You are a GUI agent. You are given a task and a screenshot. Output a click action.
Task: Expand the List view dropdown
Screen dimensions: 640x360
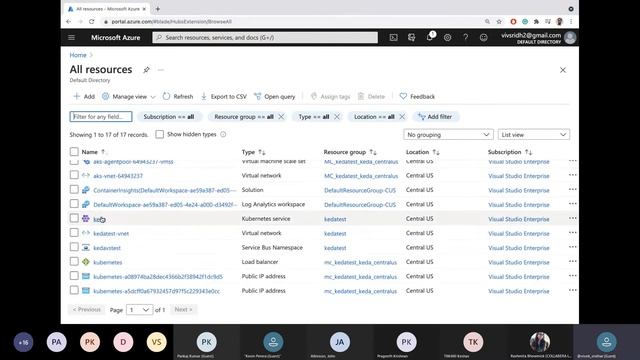point(533,135)
